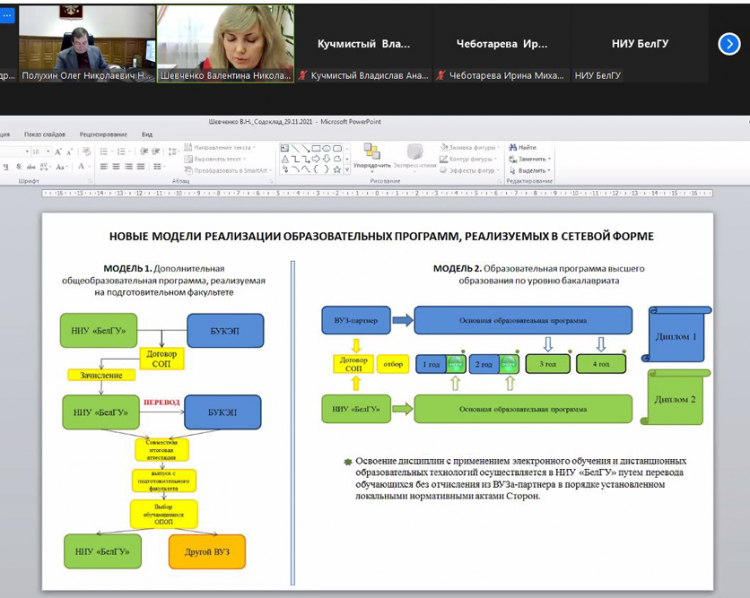This screenshot has height=598, width=750.
Task: Pick the oval shape from shapes gallery
Action: pyautogui.click(x=326, y=148)
